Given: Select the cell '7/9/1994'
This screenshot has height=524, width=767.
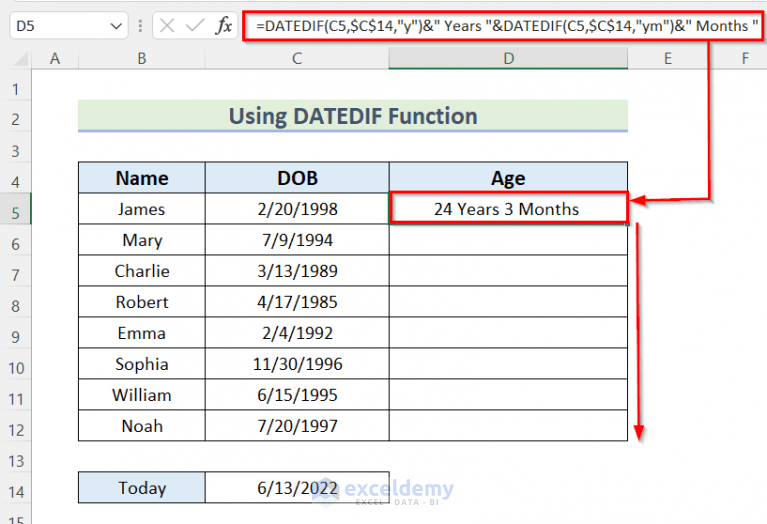Looking at the screenshot, I should [x=297, y=240].
